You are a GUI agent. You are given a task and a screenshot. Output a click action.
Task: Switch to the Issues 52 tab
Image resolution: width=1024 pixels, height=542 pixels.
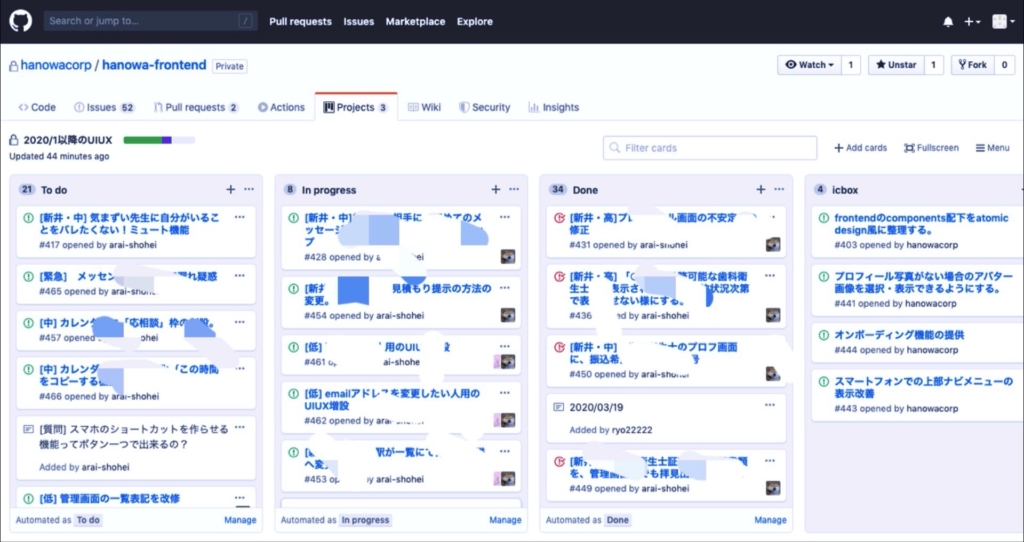104,107
